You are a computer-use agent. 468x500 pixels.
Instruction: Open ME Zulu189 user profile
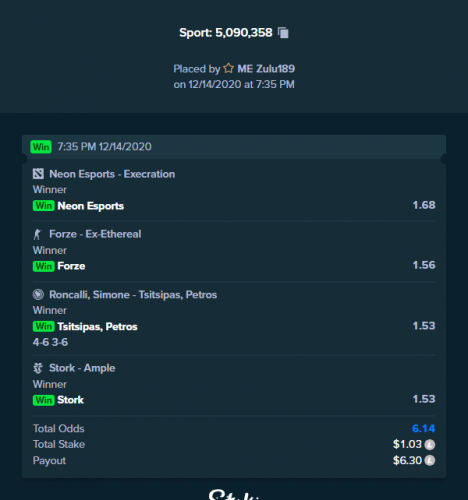point(266,69)
